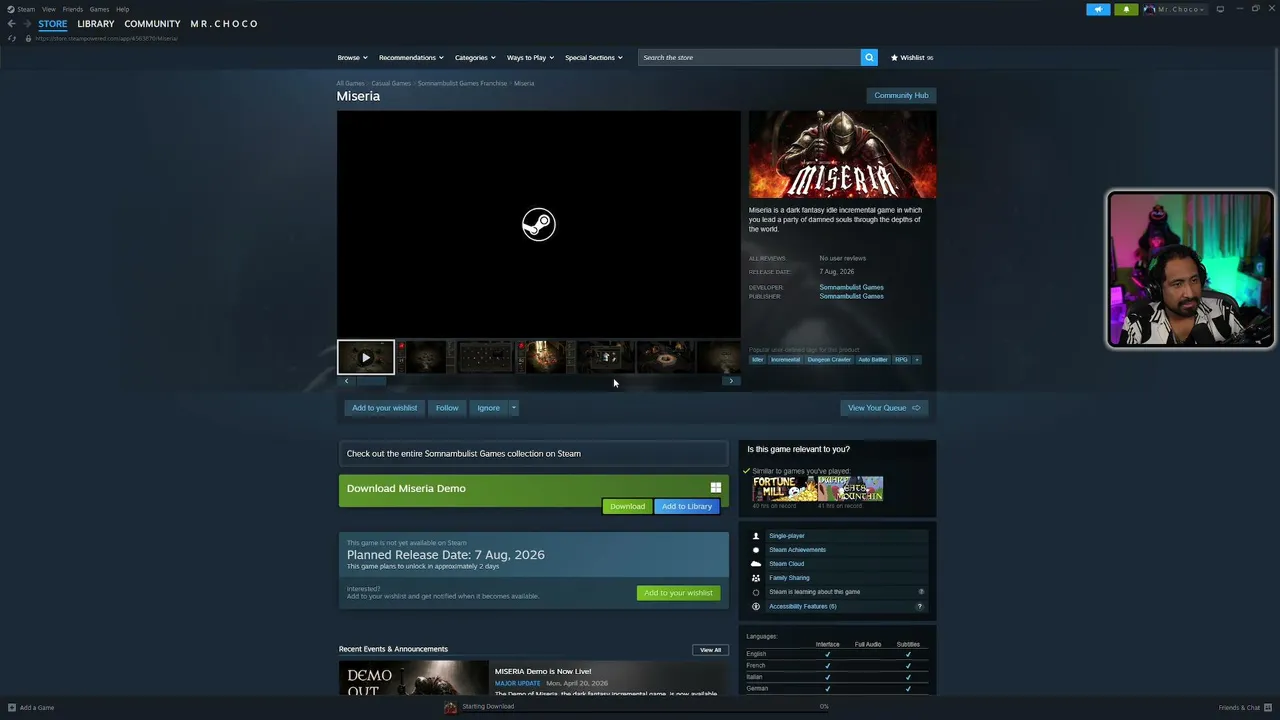
Task: Click the plus icon to add a tag
Action: click(916, 360)
